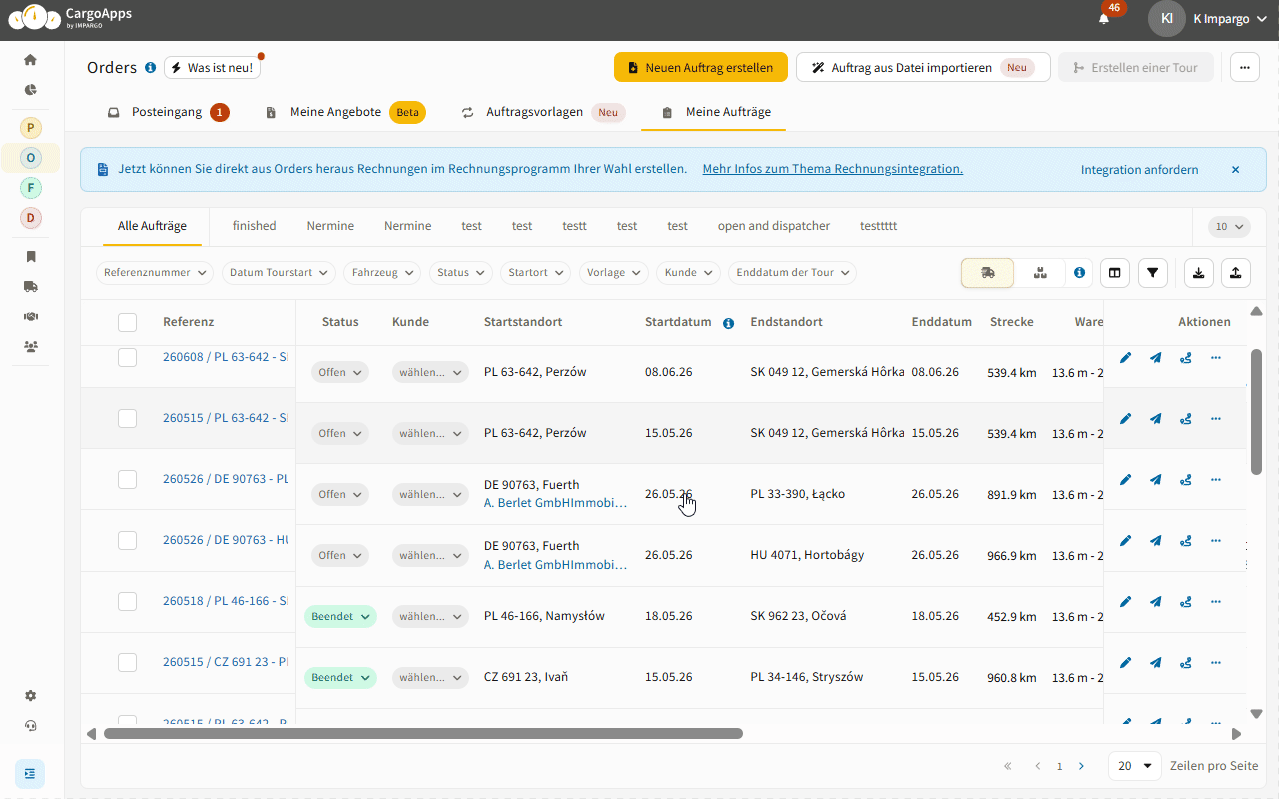The width and height of the screenshot is (1279, 799).
Task: Edit order 260608 with pencil icon
Action: point(1126,358)
